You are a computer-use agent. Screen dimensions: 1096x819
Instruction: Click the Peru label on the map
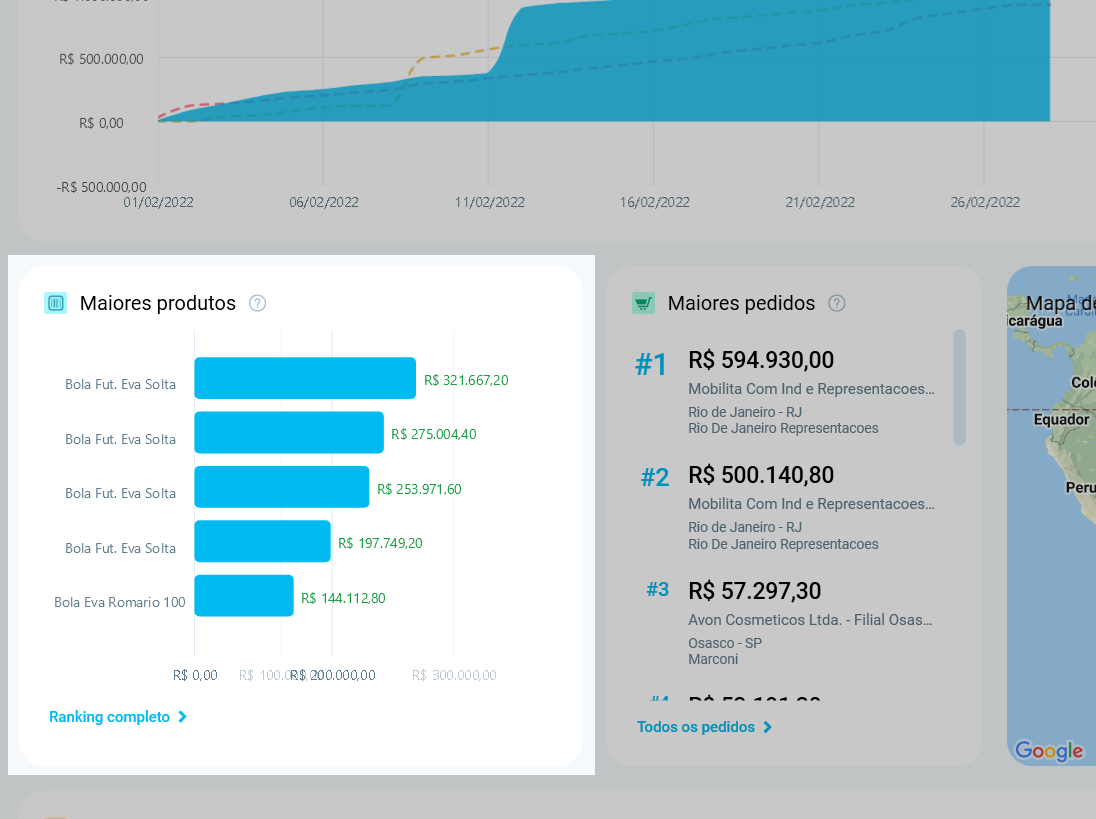pyautogui.click(x=1080, y=488)
